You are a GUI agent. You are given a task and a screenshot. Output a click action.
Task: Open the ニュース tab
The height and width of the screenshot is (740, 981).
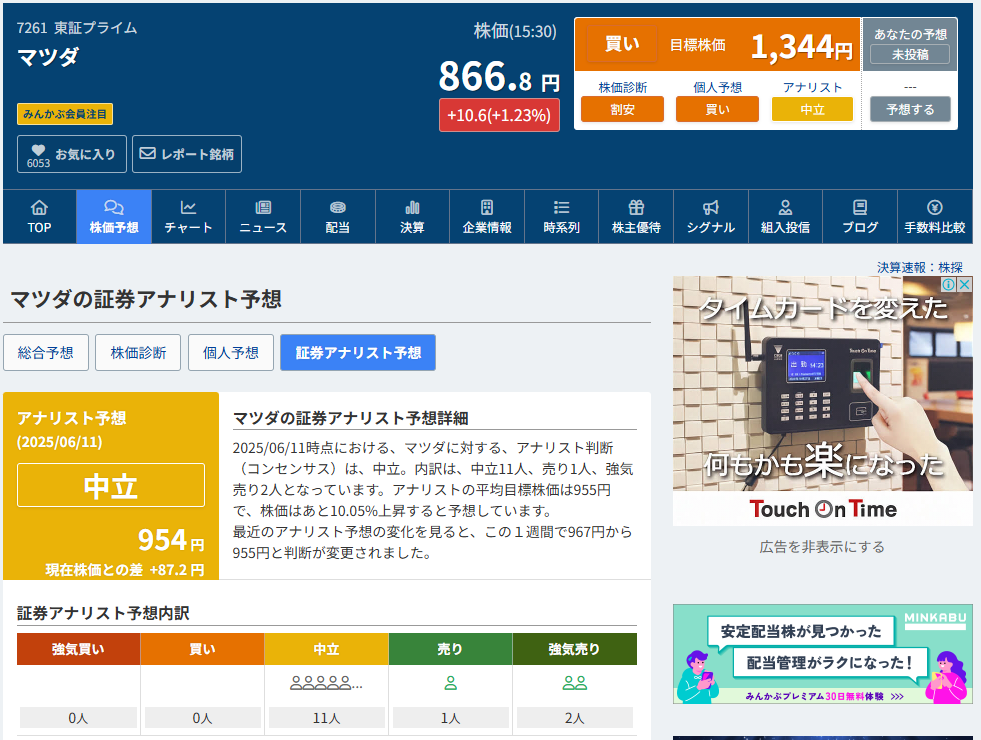(x=263, y=216)
